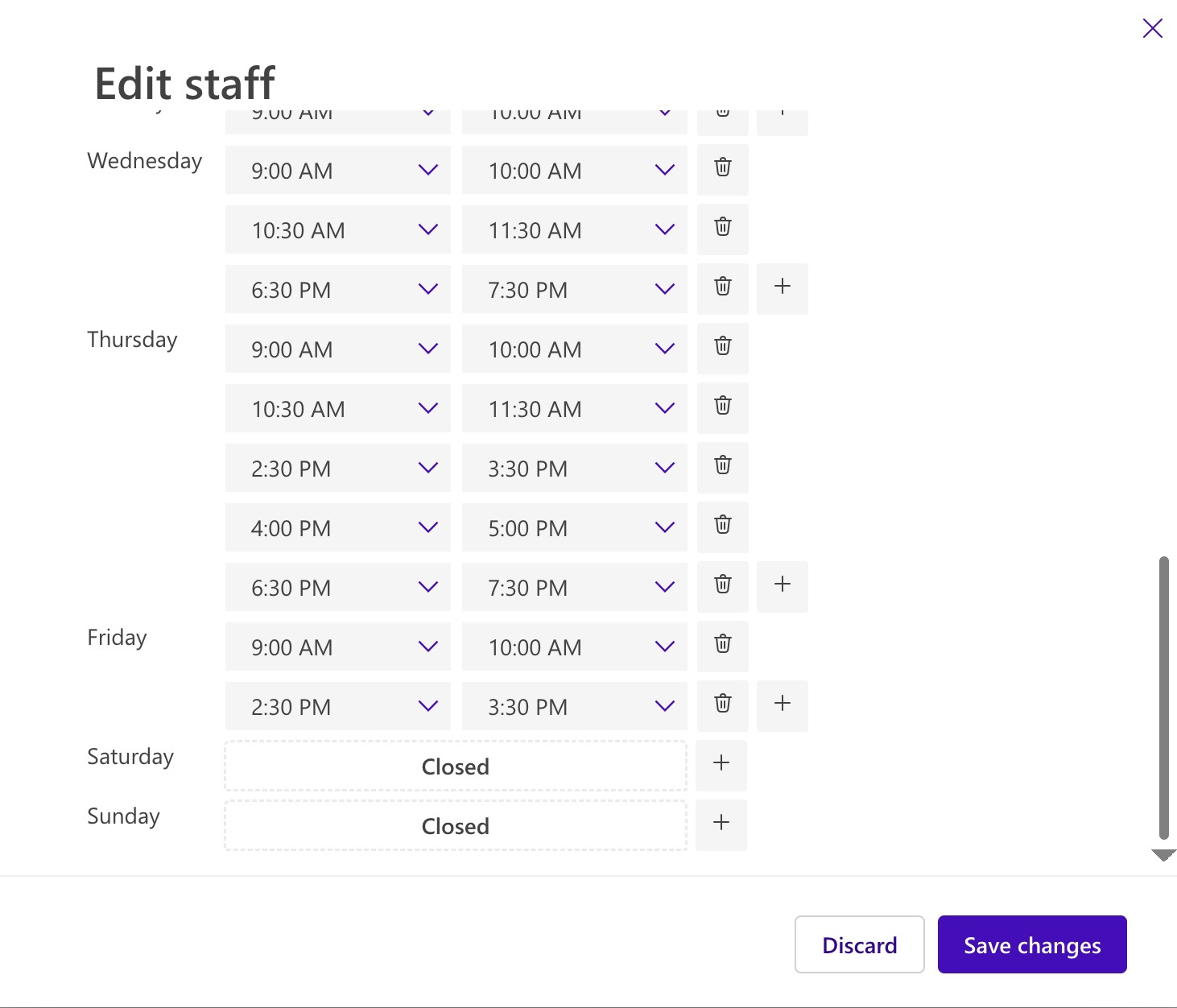Add a new Thursday time slot
Screen dimensions: 1177x1008
coord(783,587)
